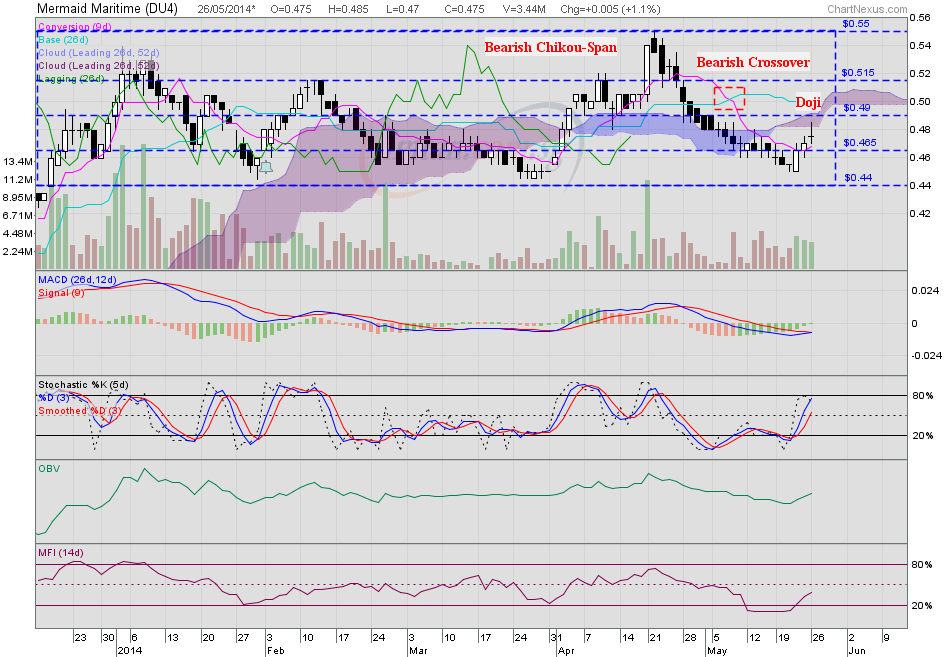The width and height of the screenshot is (945, 657).
Task: Click the 80% label on Stochastic panel
Action: (922, 395)
